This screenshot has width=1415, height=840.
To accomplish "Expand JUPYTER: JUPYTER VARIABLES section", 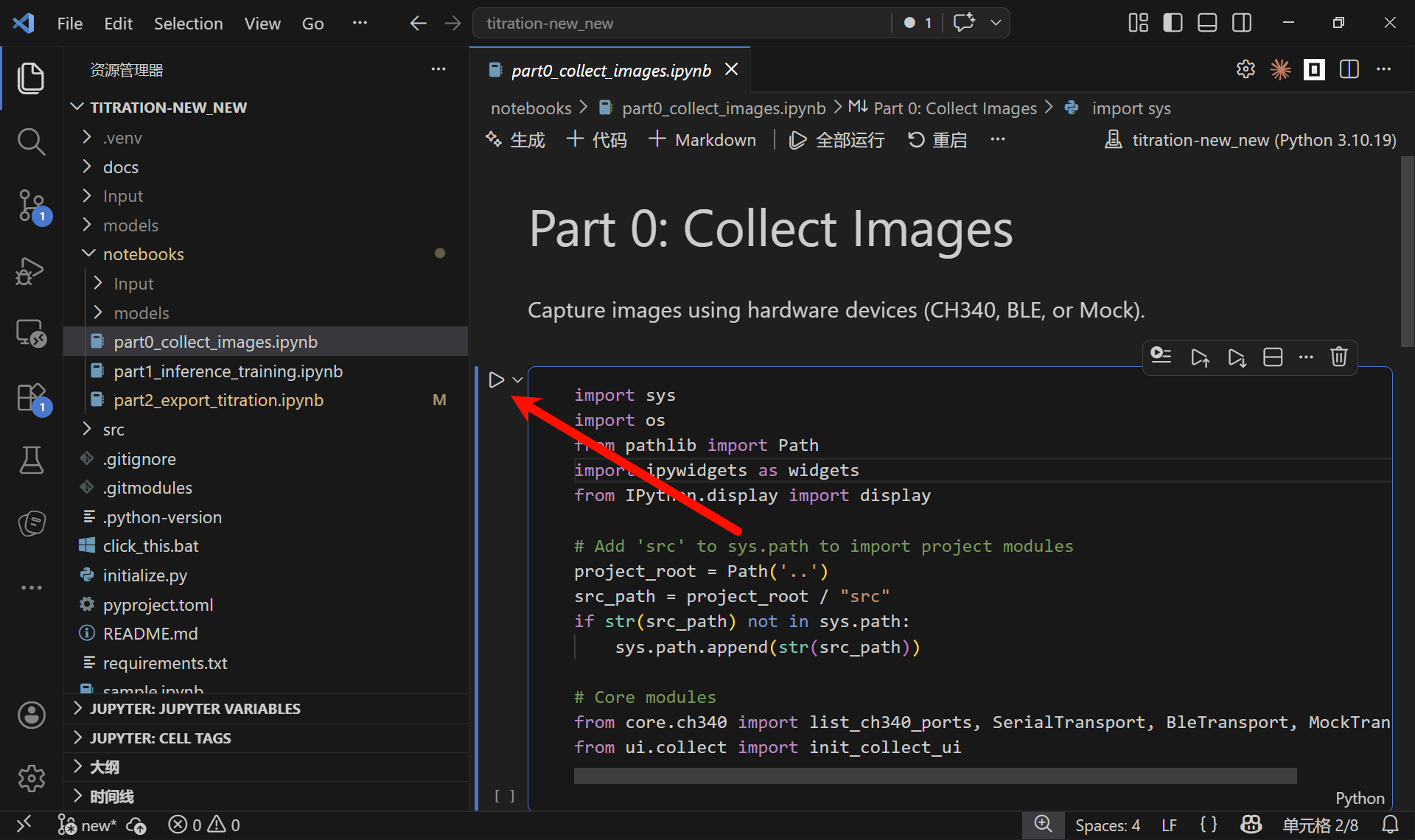I will tap(265, 709).
